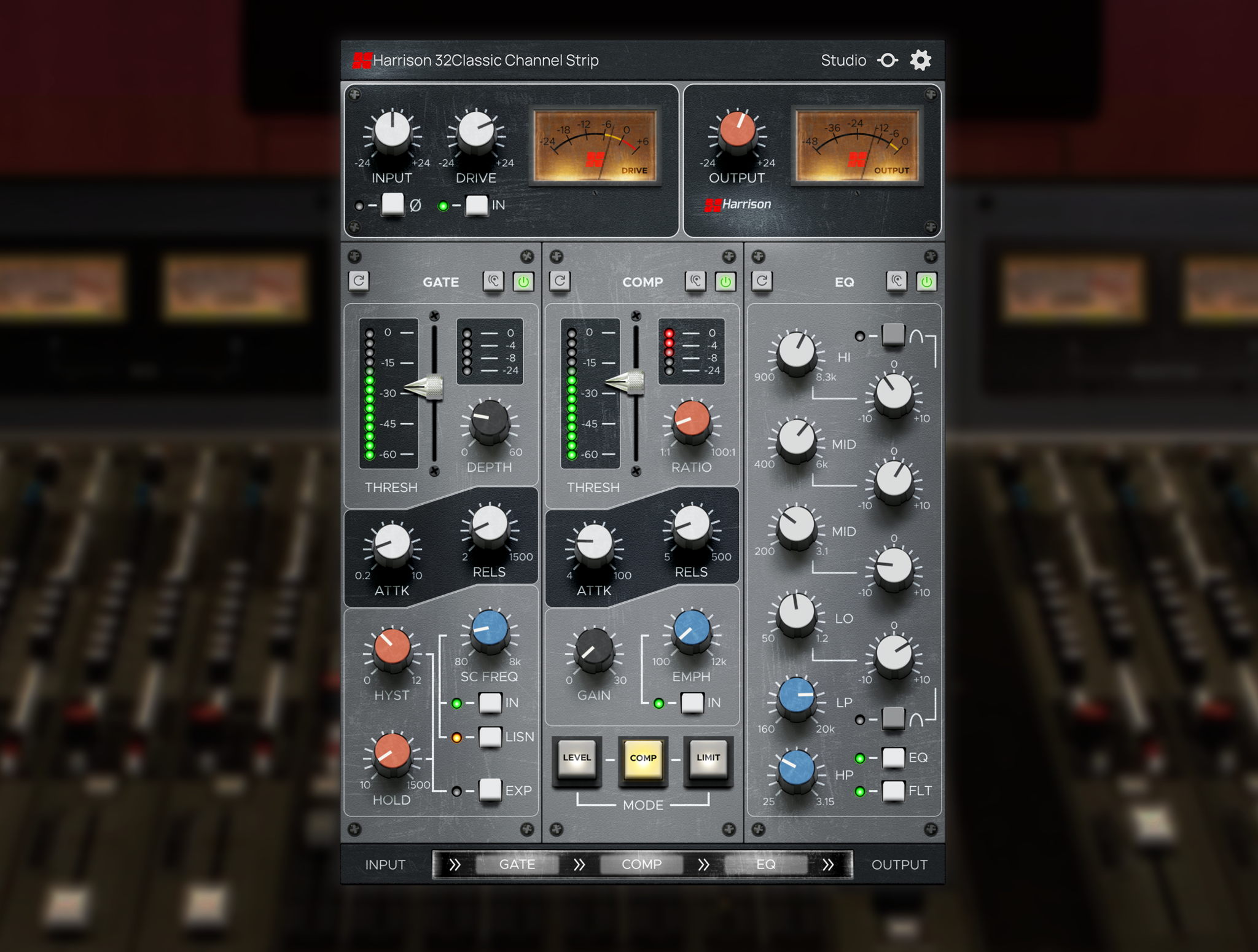Click the blue SC FREQ knob

pyautogui.click(x=490, y=630)
